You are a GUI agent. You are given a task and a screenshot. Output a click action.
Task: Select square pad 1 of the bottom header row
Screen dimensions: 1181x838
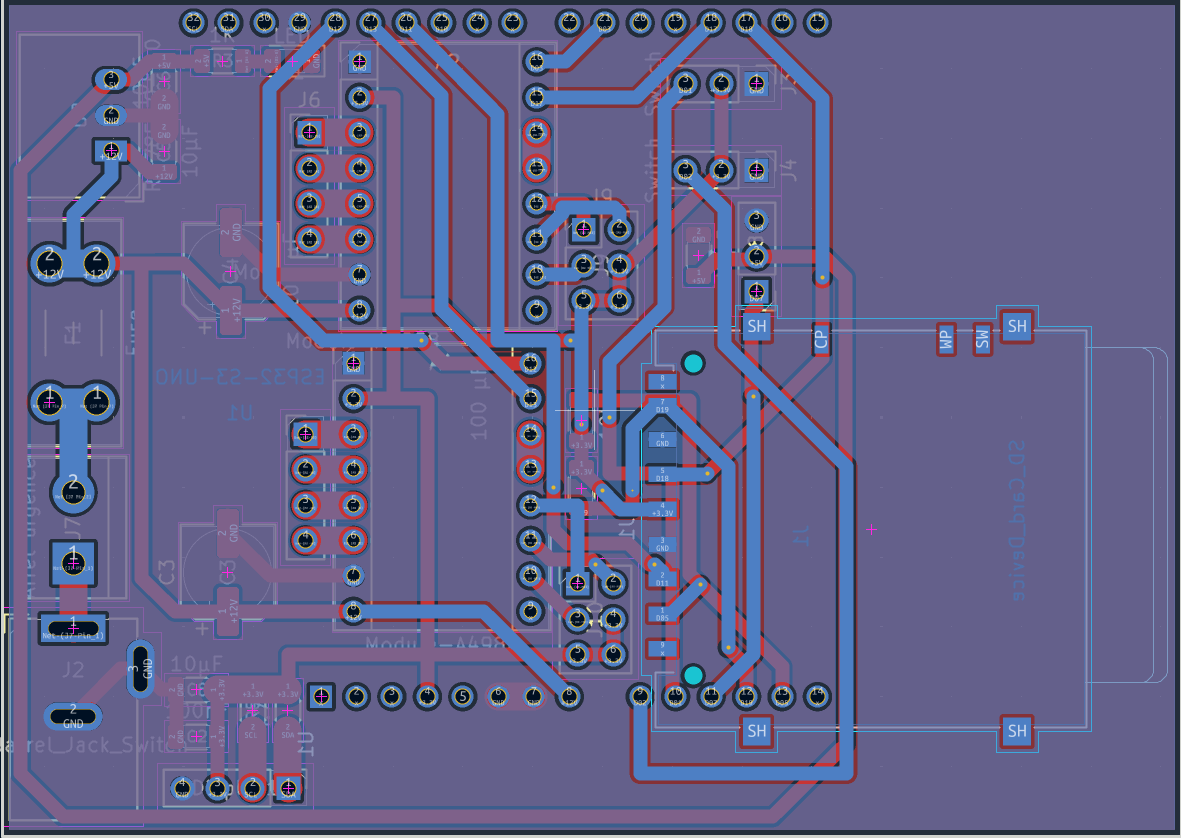tap(322, 696)
